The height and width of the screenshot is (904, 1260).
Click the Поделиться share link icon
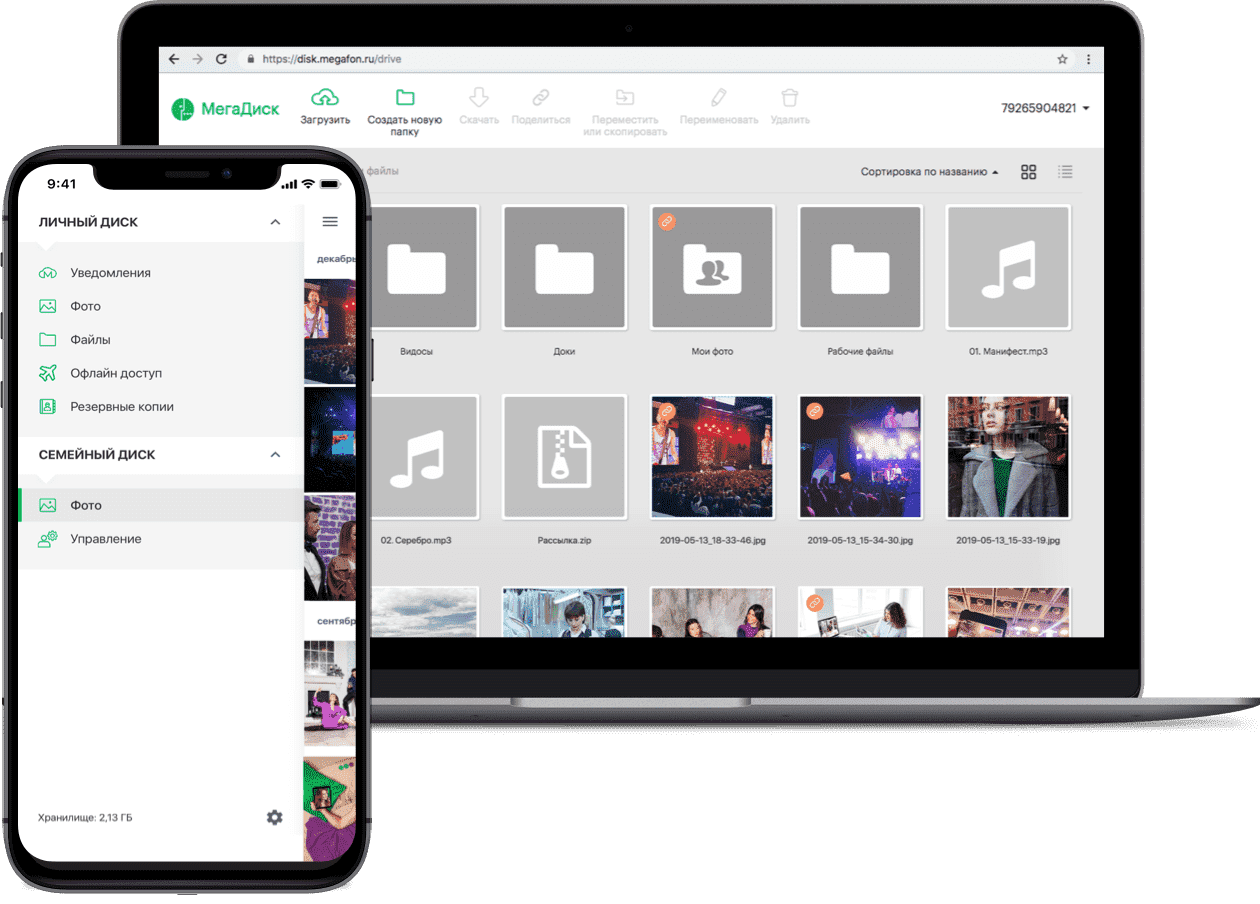click(x=540, y=98)
